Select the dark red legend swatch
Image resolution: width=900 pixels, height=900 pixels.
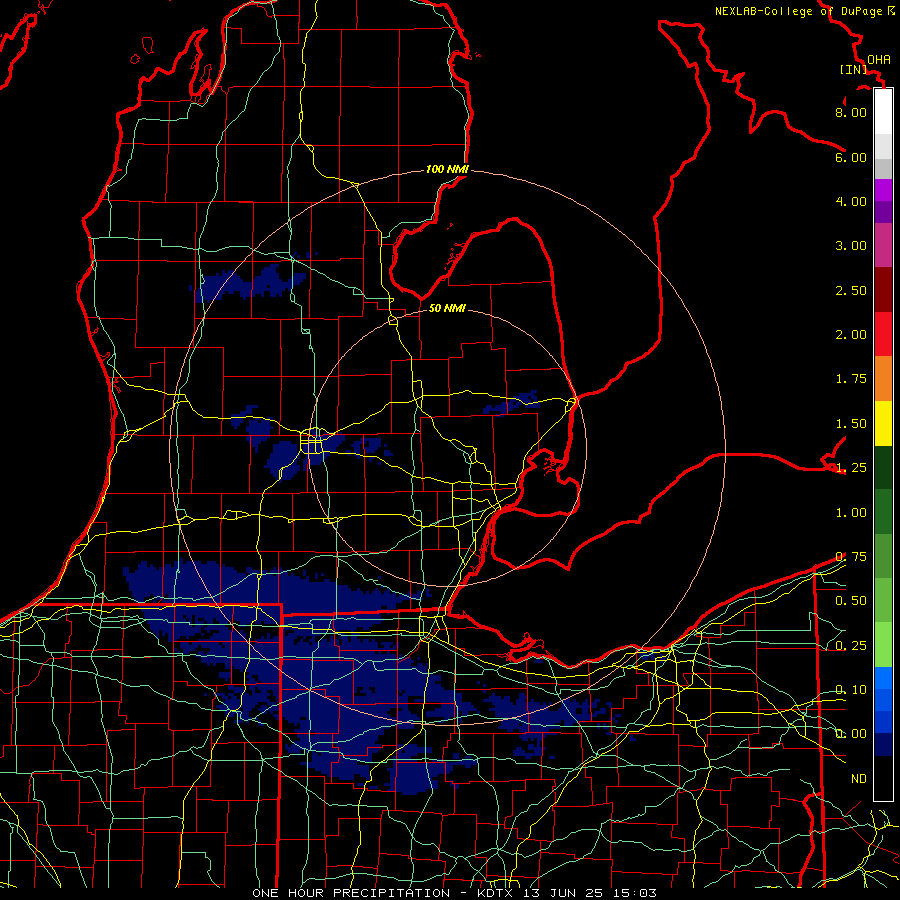(x=883, y=290)
